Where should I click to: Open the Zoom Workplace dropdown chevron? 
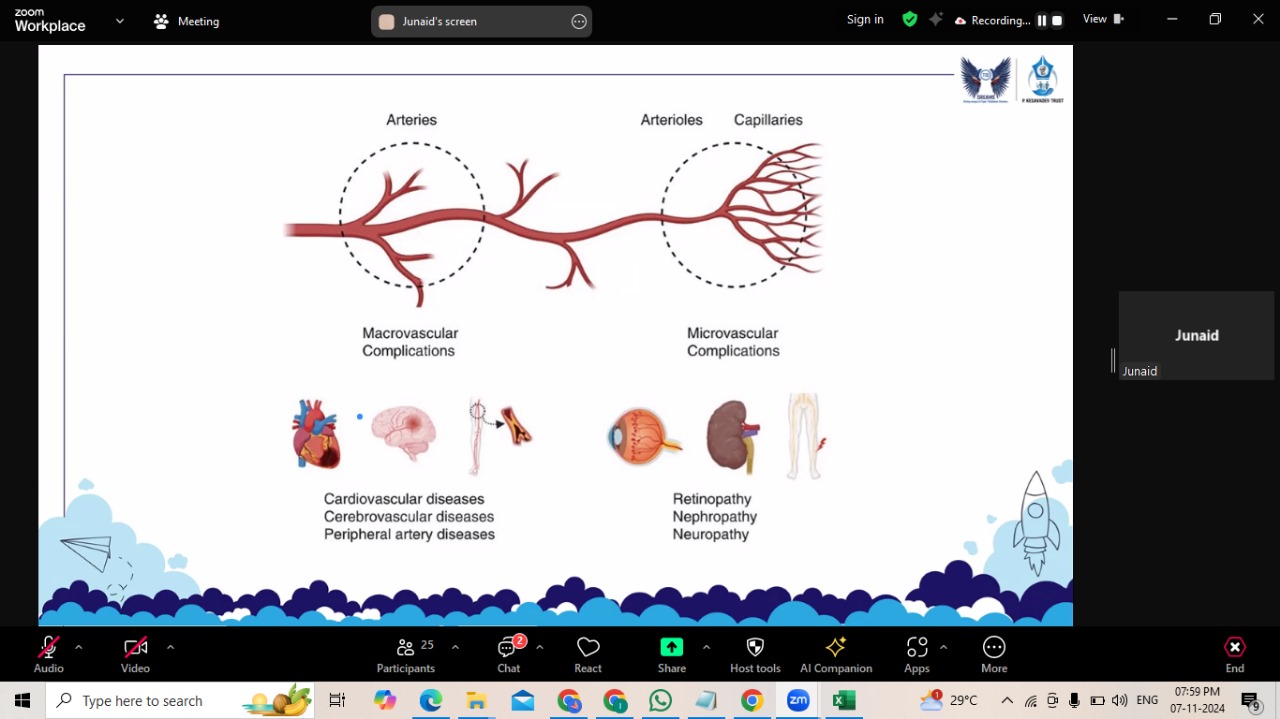point(120,20)
